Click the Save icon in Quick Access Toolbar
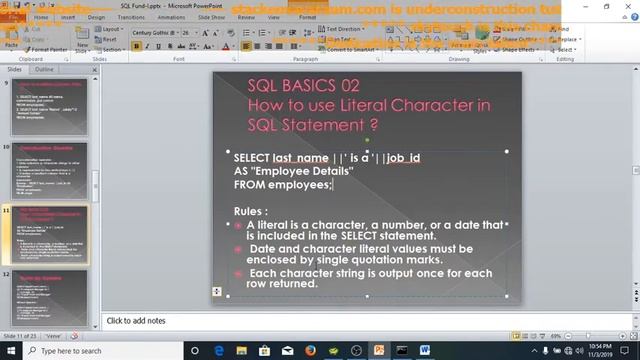 (17, 5)
